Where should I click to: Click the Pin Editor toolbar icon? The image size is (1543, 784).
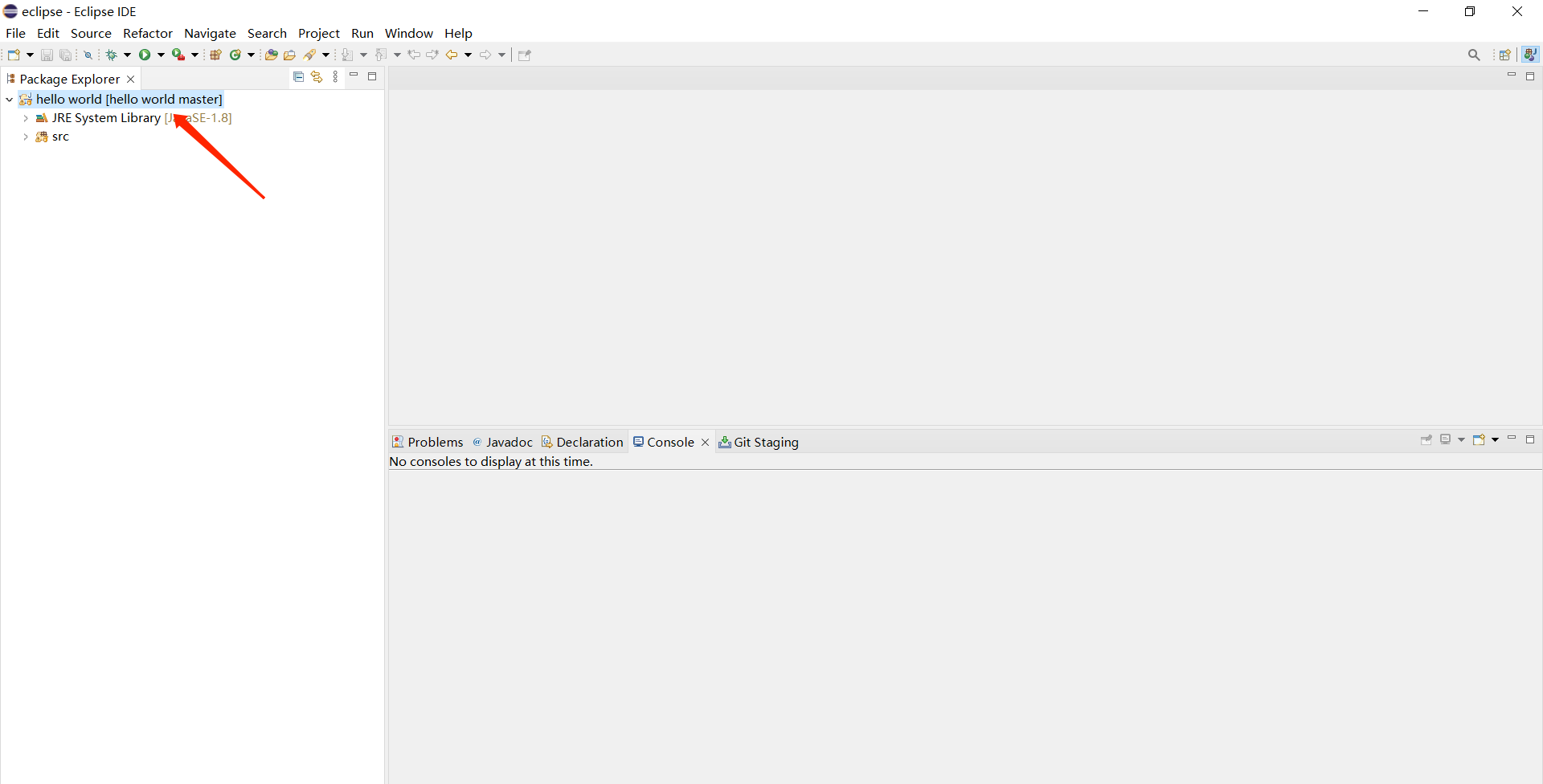[525, 55]
